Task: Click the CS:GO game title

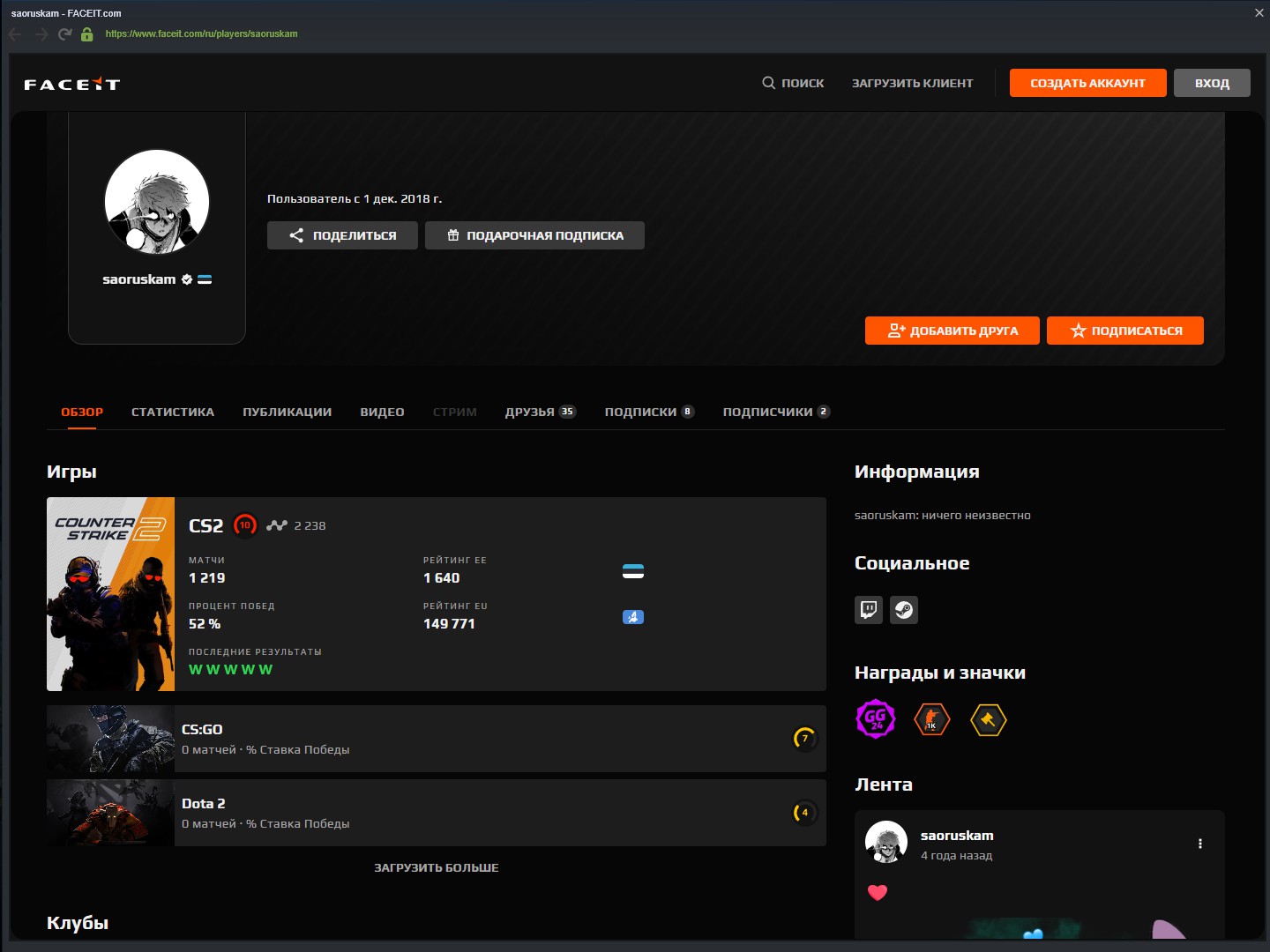Action: pos(202,730)
